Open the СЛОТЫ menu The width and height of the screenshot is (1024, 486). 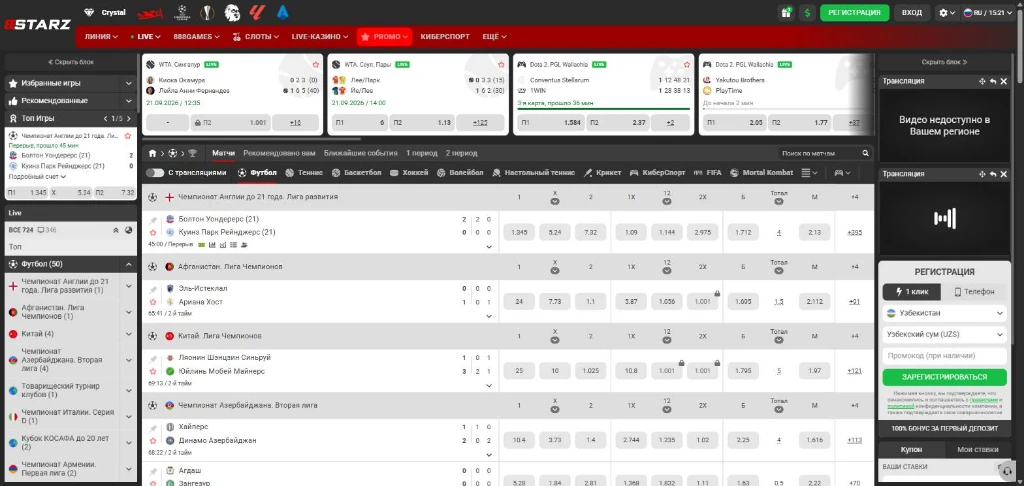point(257,37)
